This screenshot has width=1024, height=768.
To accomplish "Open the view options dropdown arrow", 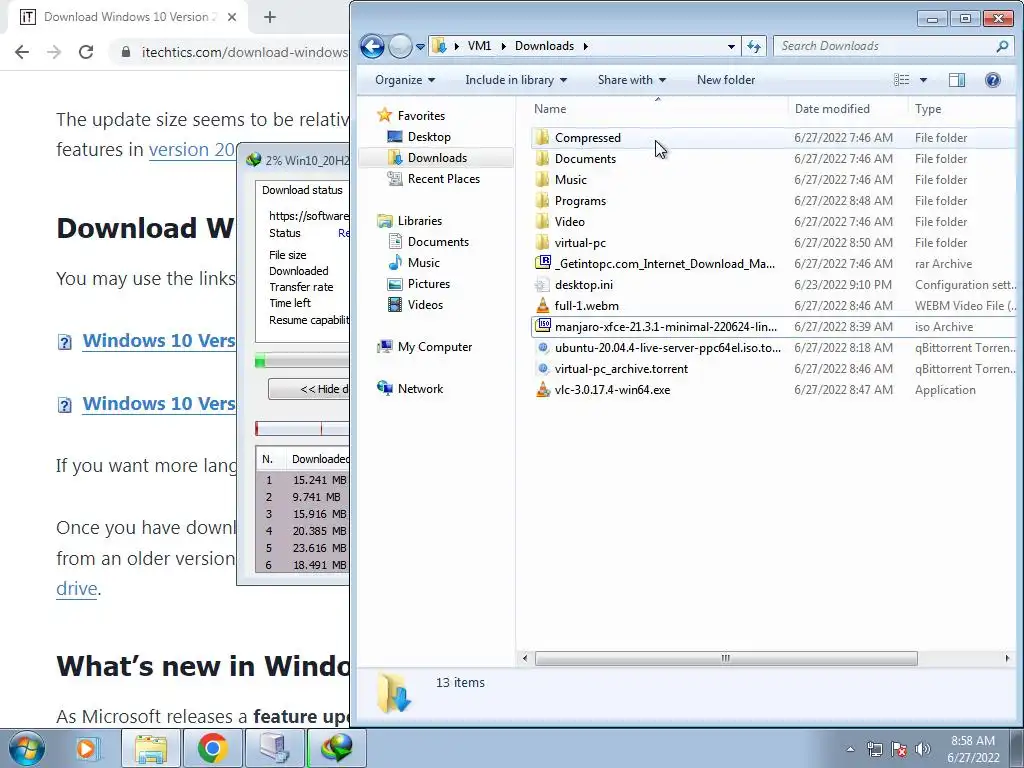I will pos(923,80).
